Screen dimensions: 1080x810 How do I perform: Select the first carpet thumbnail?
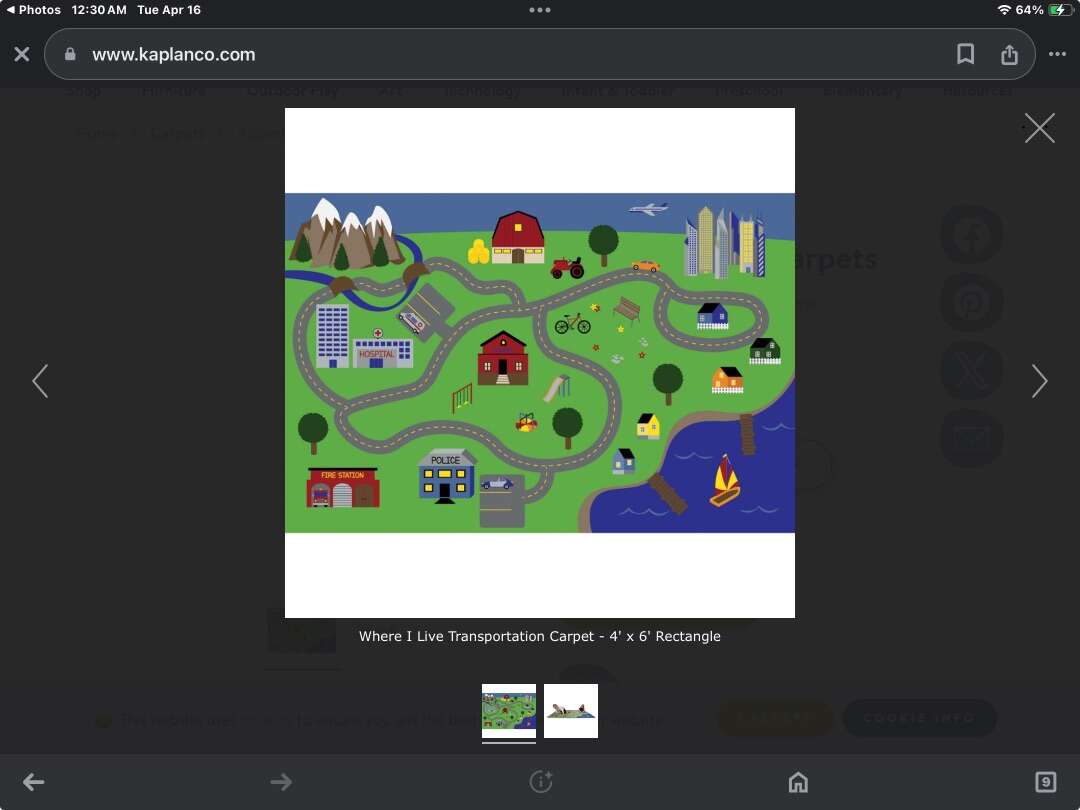[x=509, y=711]
